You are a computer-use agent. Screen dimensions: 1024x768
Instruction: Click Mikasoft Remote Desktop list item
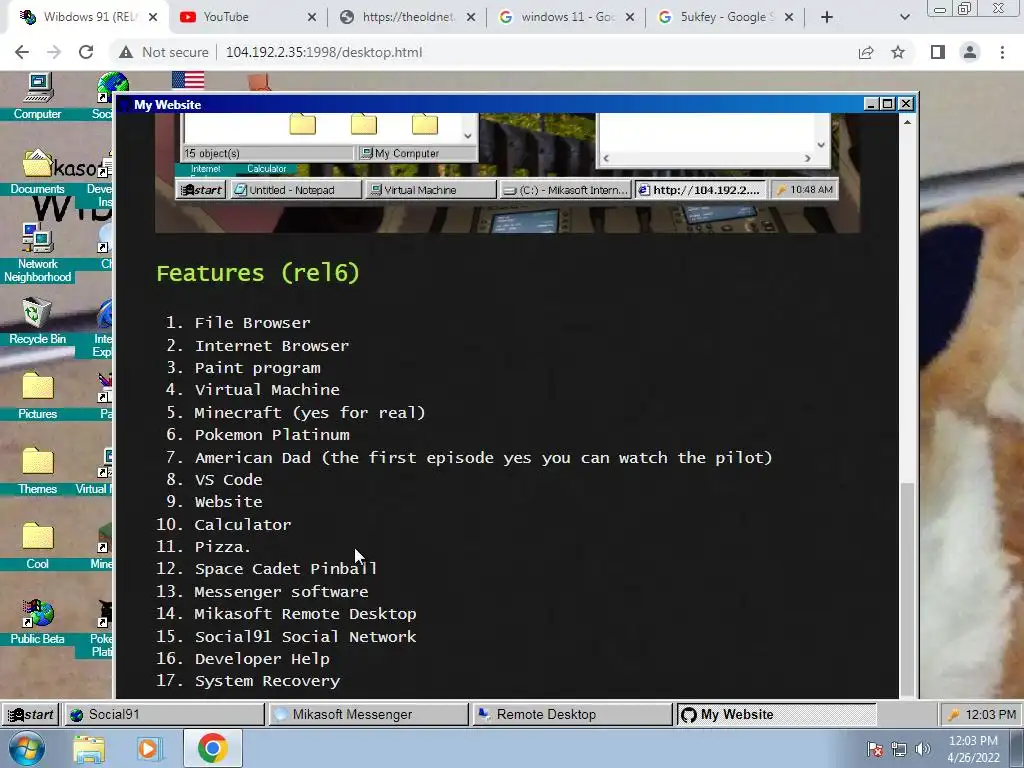tap(305, 614)
